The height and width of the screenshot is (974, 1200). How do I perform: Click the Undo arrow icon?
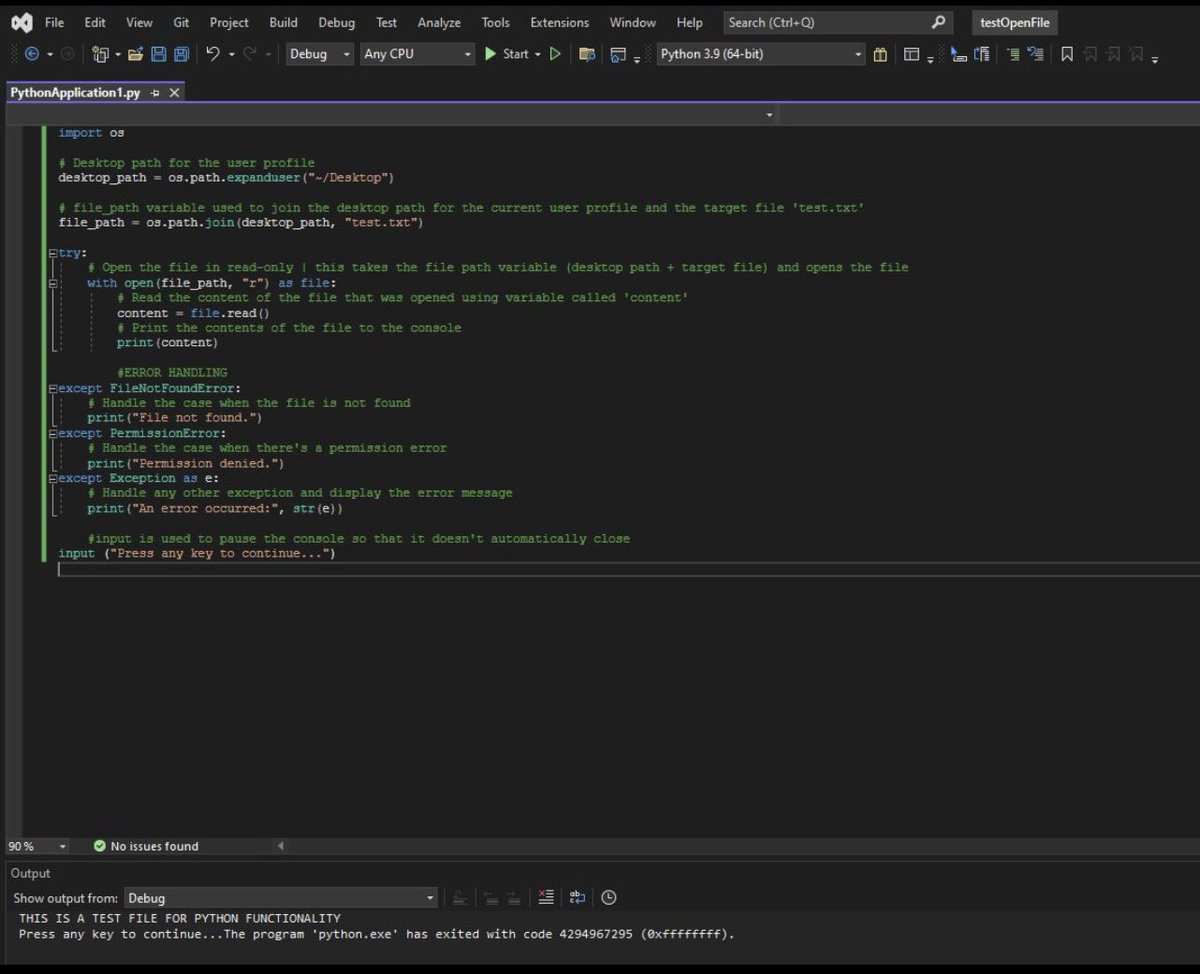coord(213,54)
